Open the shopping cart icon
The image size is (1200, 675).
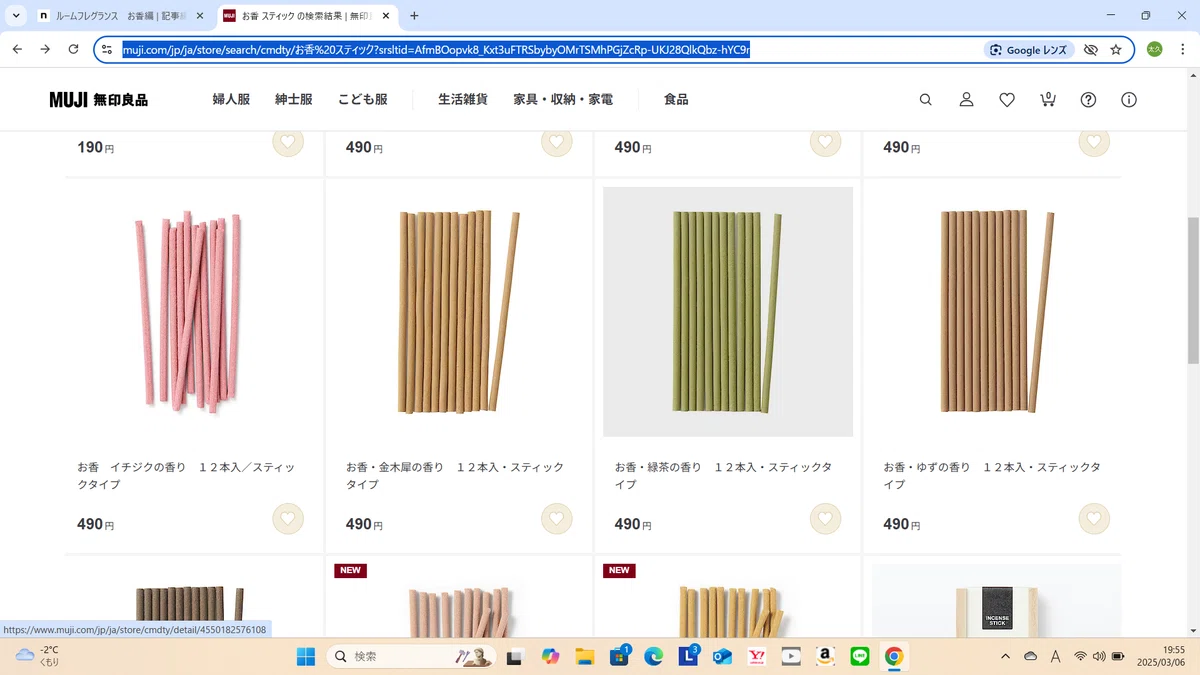1048,99
